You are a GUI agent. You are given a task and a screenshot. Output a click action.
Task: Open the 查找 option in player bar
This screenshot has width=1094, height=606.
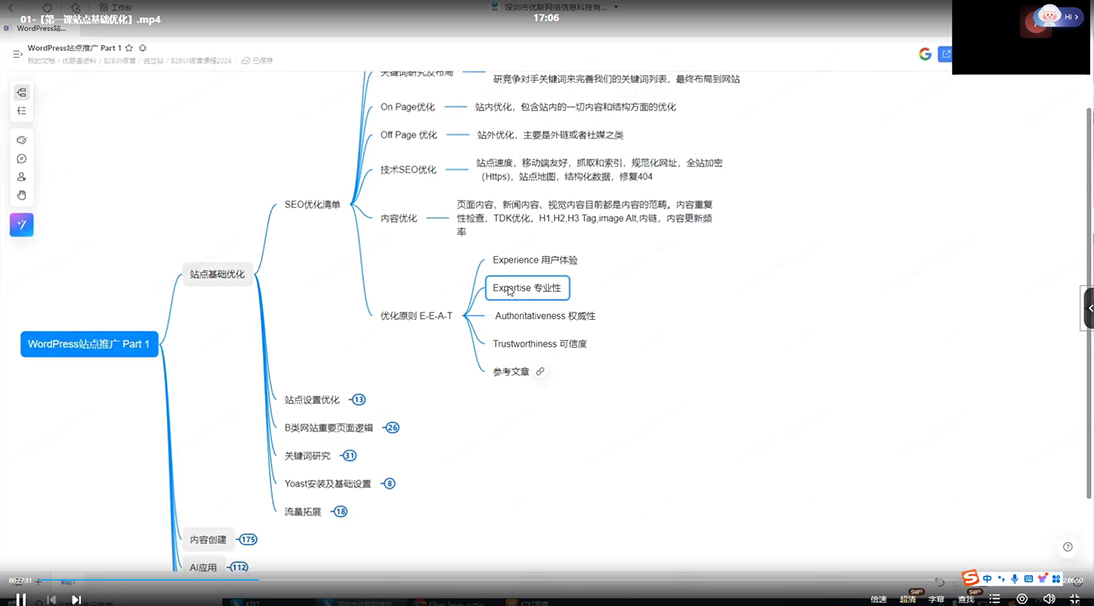[x=965, y=598]
